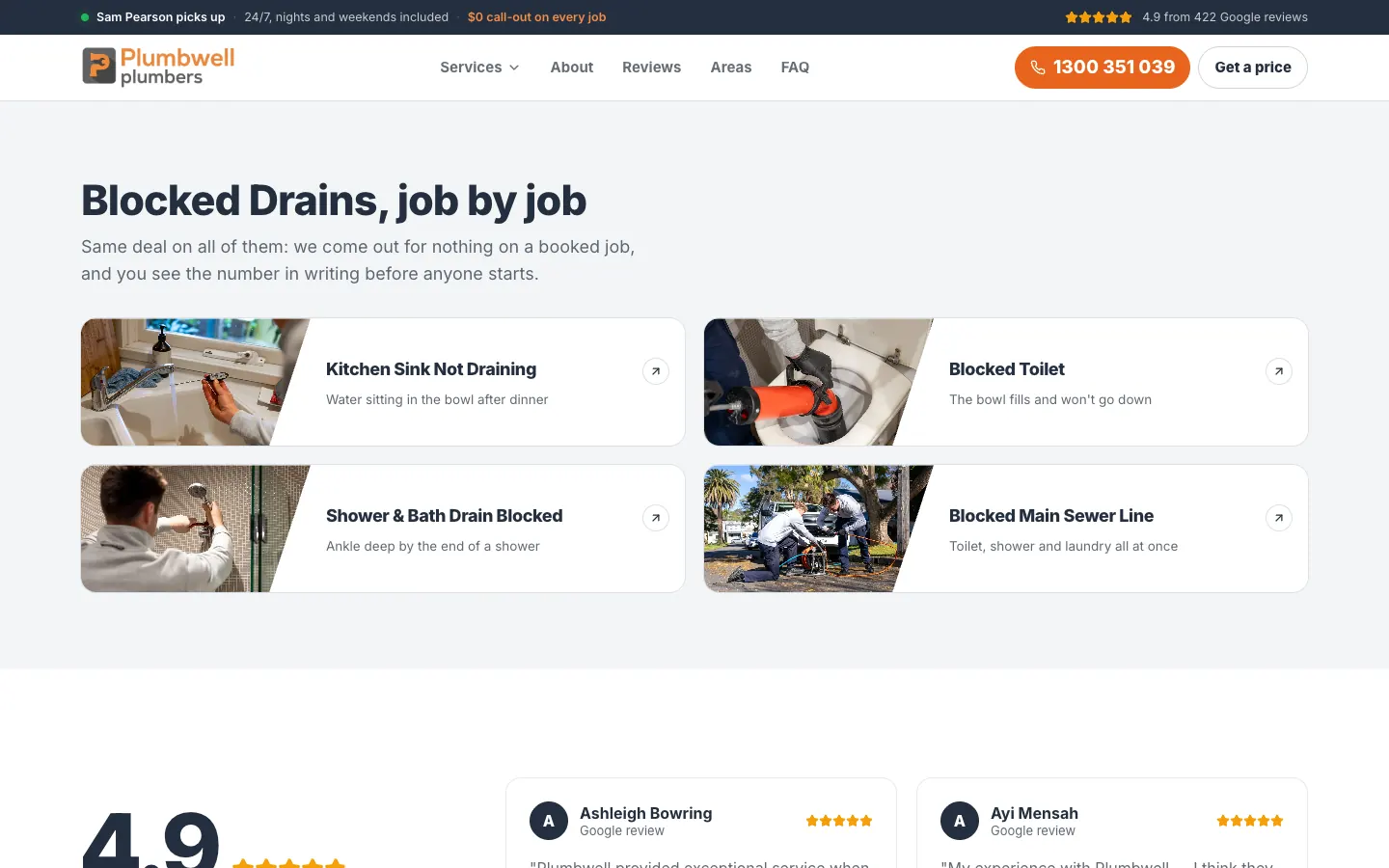Viewport: 1389px width, 868px height.
Task: Call 1300 351 039 button
Action: point(1103,68)
